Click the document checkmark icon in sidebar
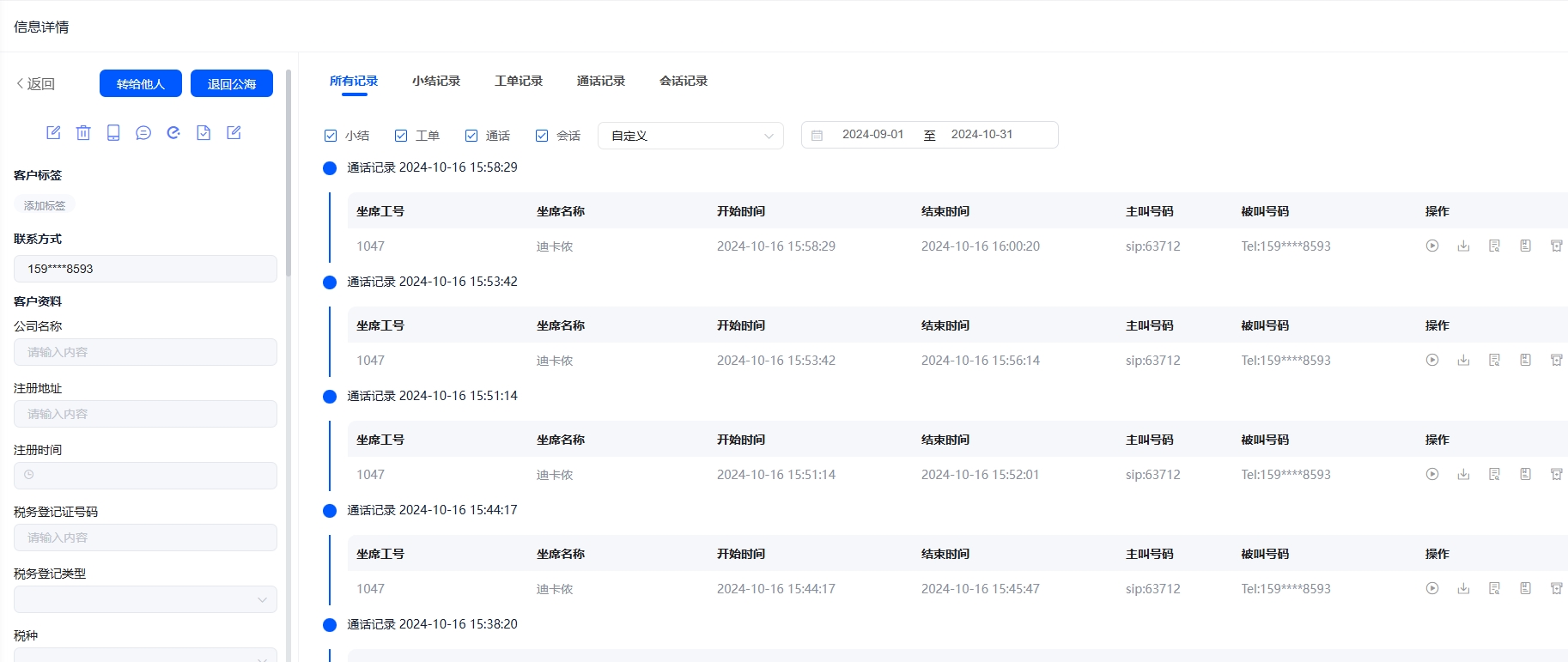The image size is (1568, 662). (204, 132)
